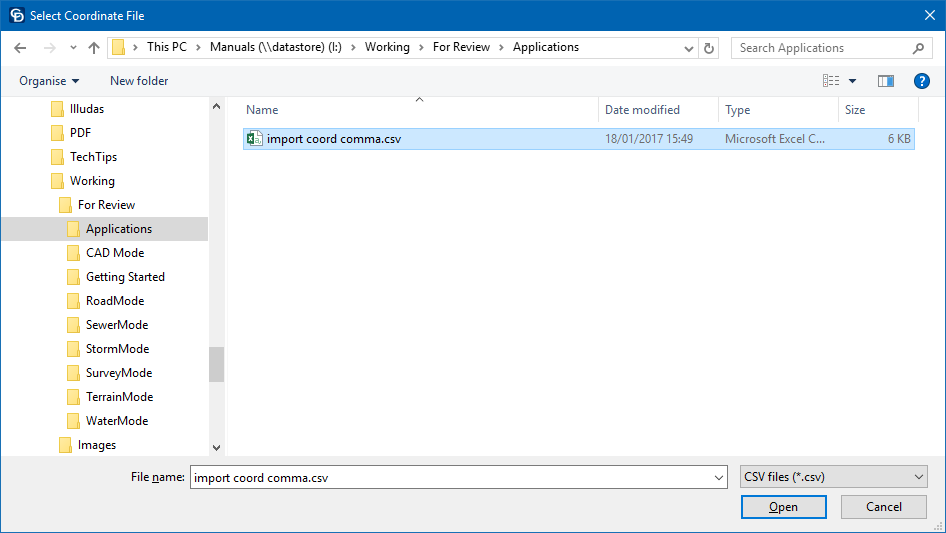Click the Excel icon of import coord comma.csv
946x533 pixels.
[x=255, y=139]
